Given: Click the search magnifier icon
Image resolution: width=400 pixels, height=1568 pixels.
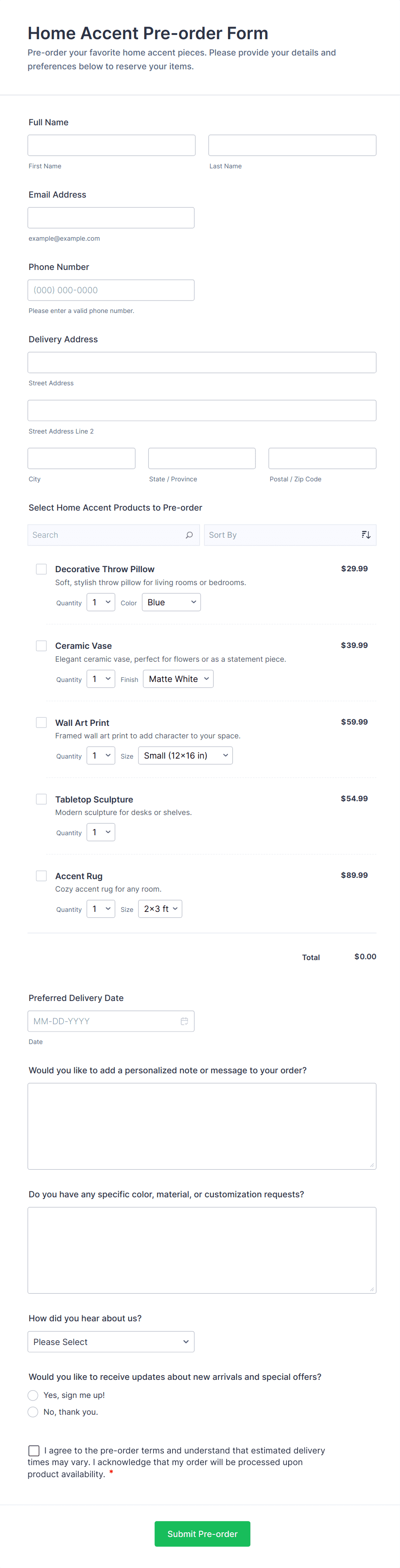Looking at the screenshot, I should point(189,535).
